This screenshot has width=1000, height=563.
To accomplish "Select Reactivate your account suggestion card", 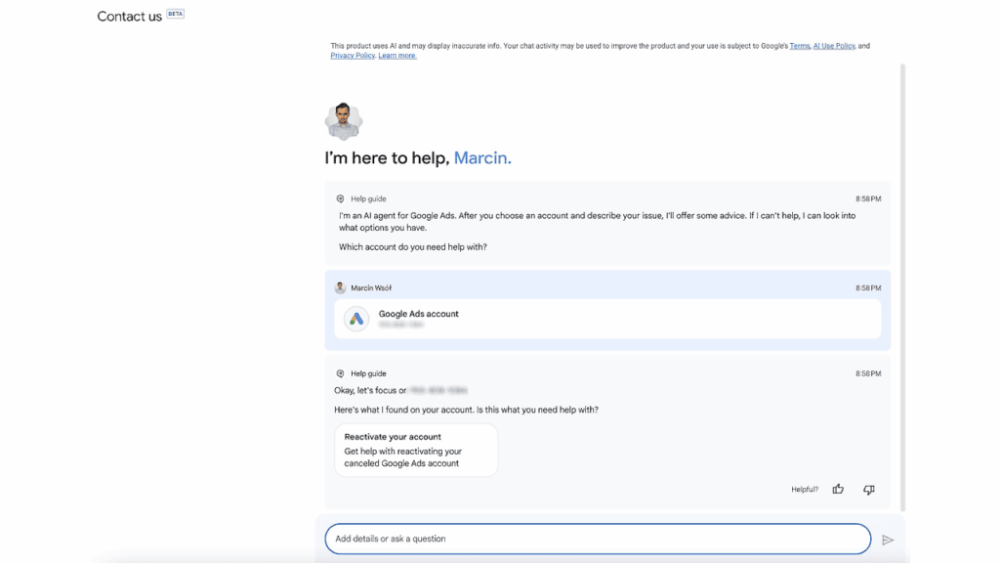I will click(x=415, y=450).
